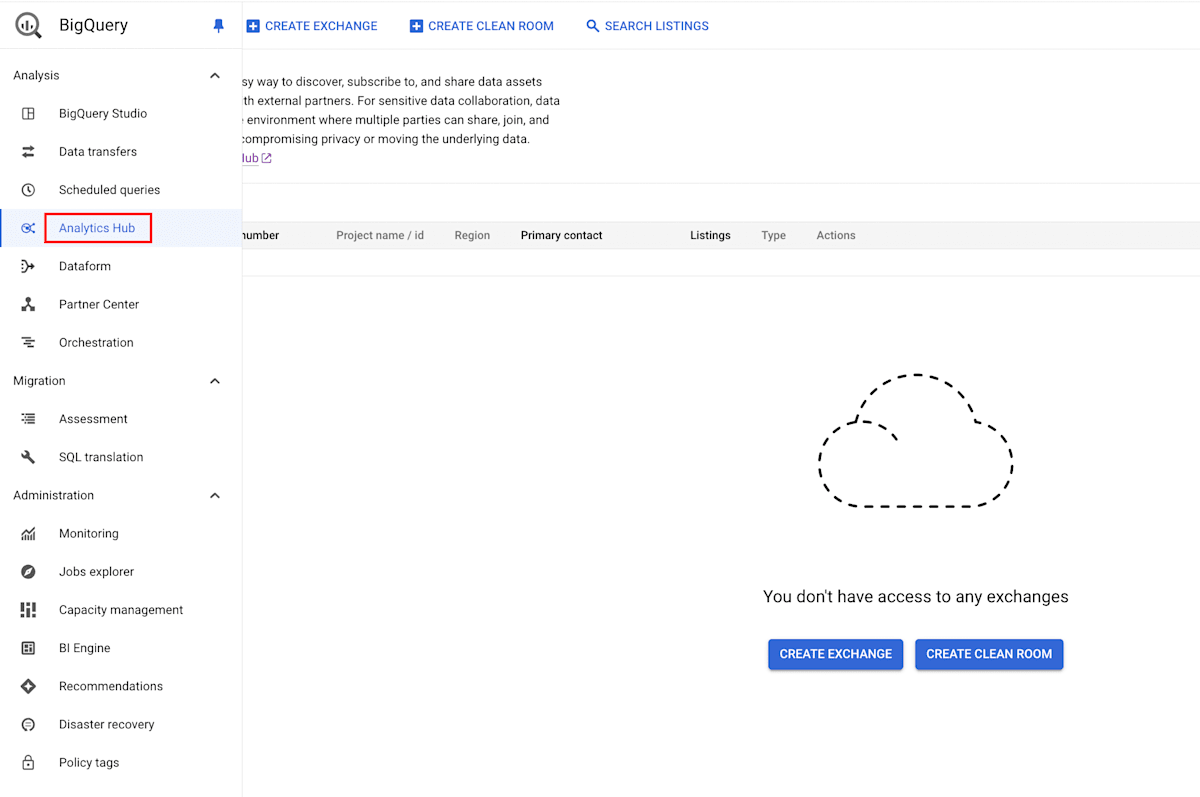This screenshot has width=1200, height=797.
Task: Click the Dataform icon
Action: 28,266
